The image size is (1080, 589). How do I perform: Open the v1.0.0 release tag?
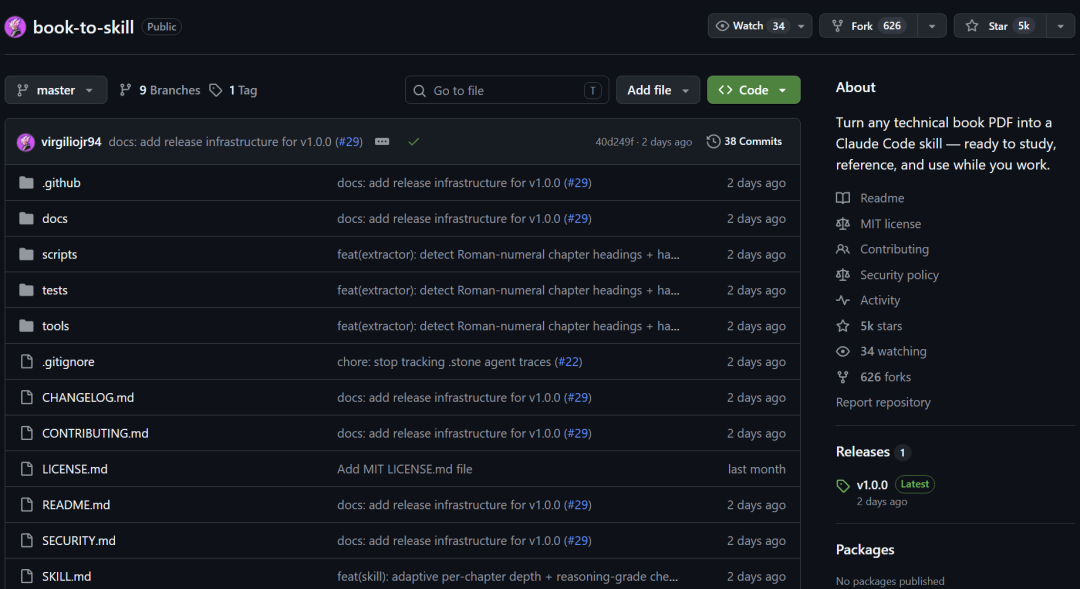872,485
